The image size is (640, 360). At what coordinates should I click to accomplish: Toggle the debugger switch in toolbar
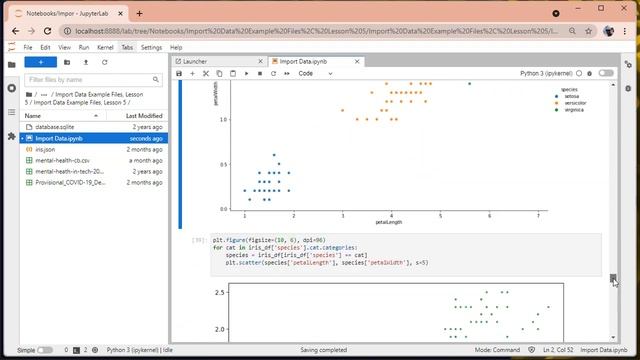[606, 73]
